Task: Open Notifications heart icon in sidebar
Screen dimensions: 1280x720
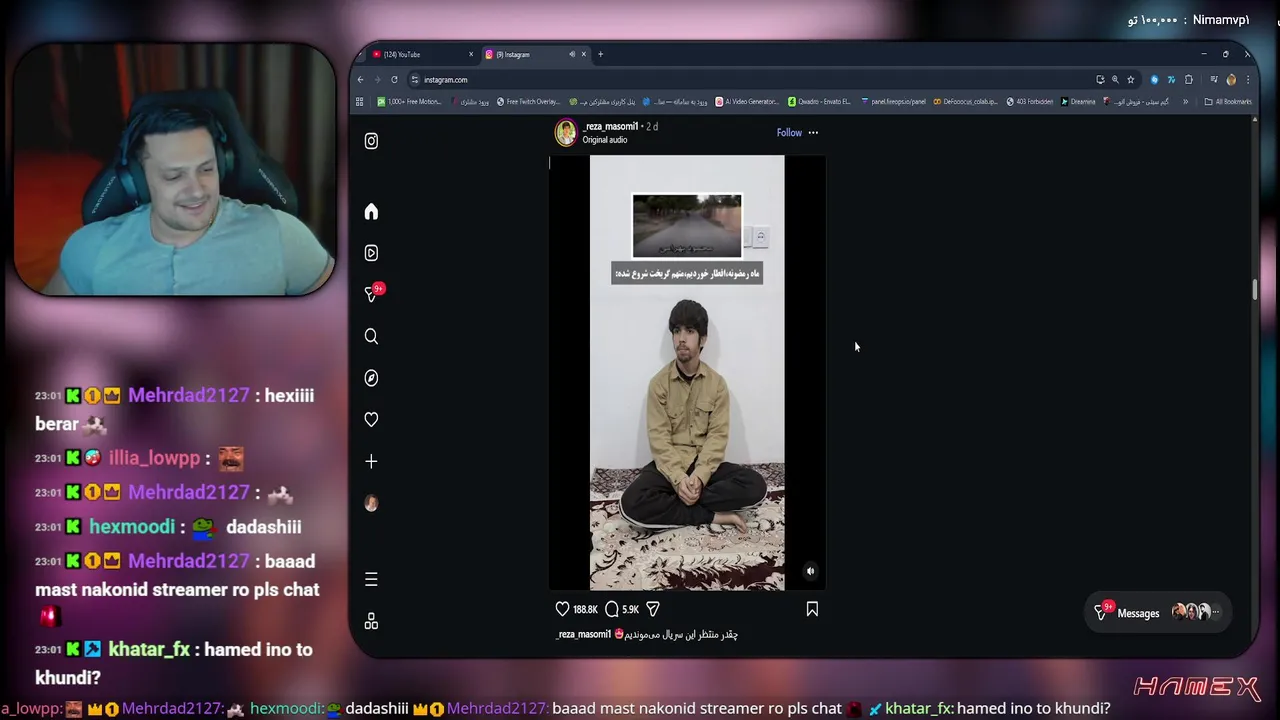Action: point(371,420)
